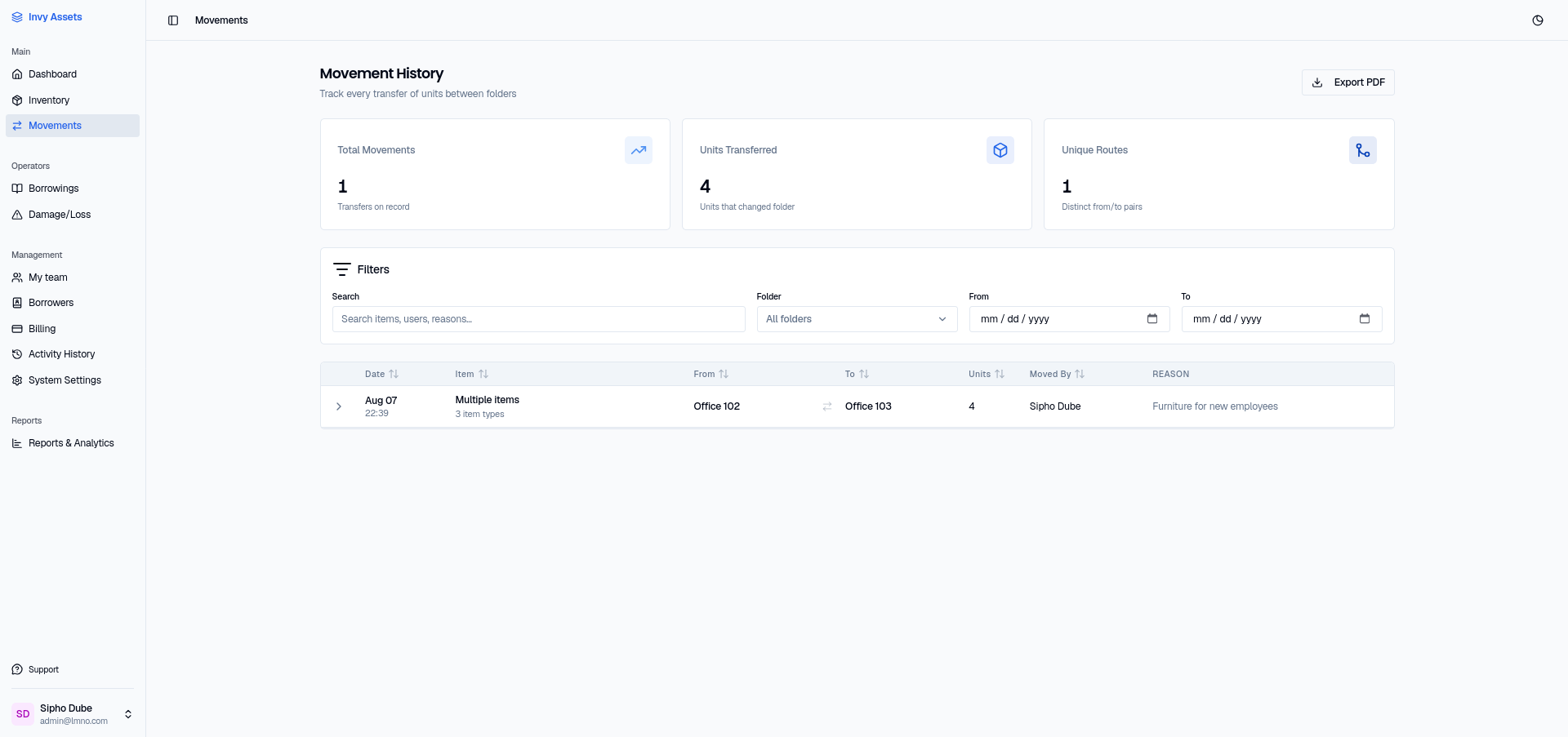1568x737 pixels.
Task: Open Reports & Analytics
Action: pos(73,443)
